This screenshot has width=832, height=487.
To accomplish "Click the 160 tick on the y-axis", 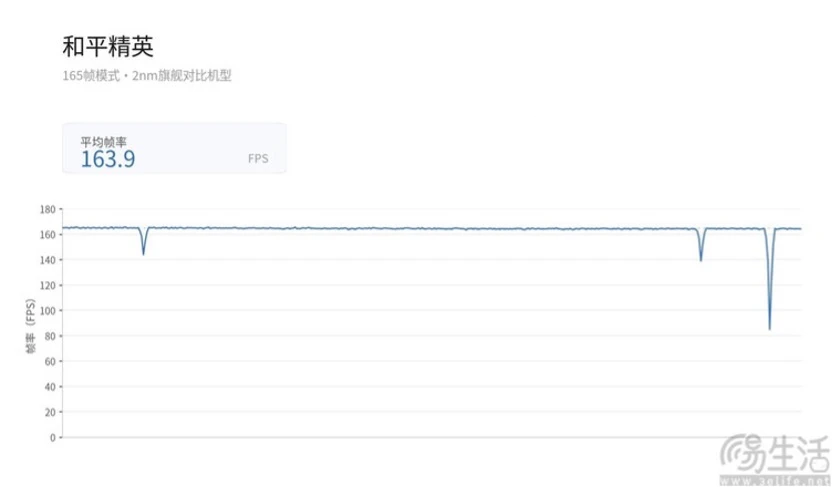I will 48,234.
